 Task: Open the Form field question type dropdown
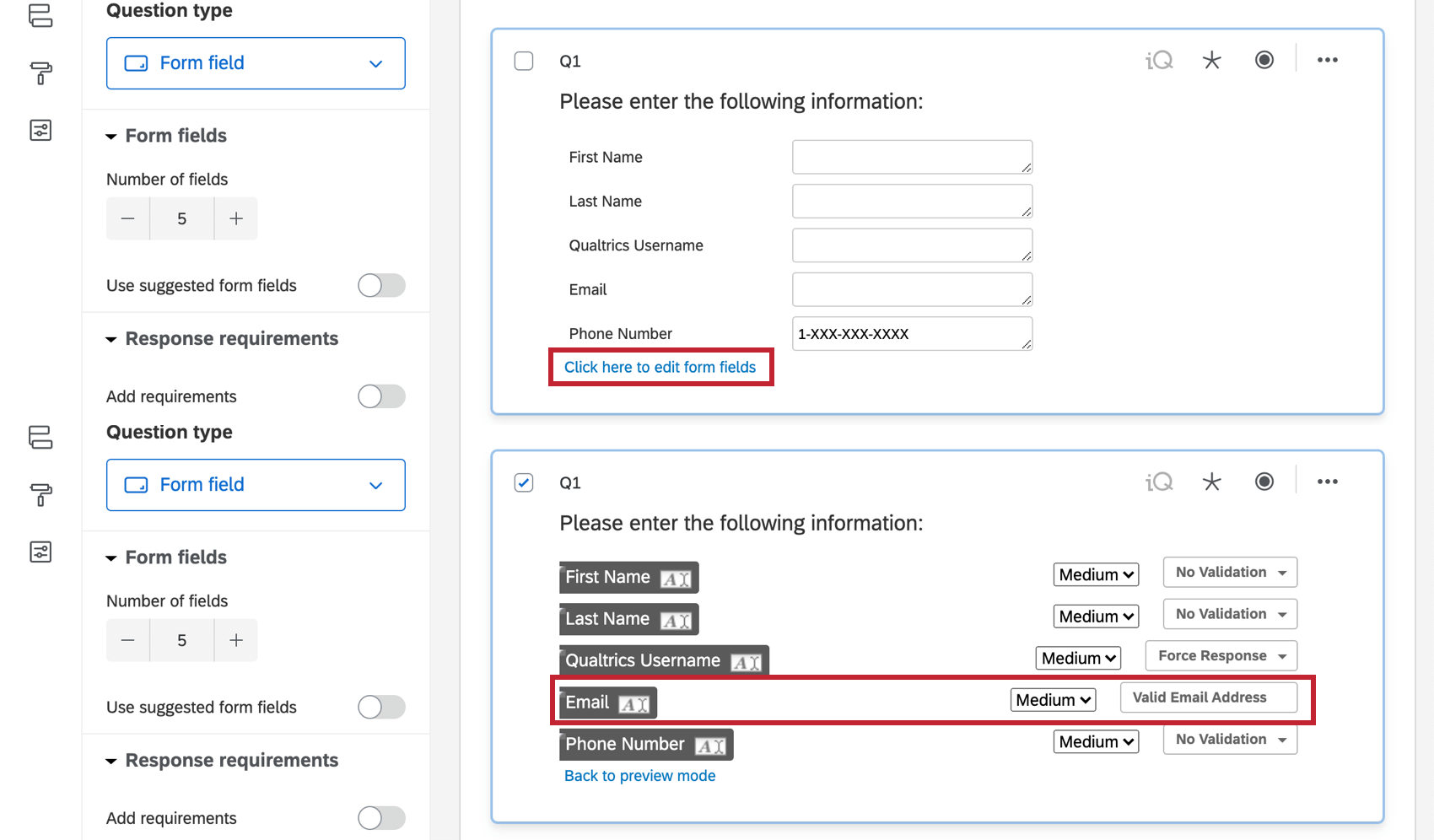click(x=255, y=62)
